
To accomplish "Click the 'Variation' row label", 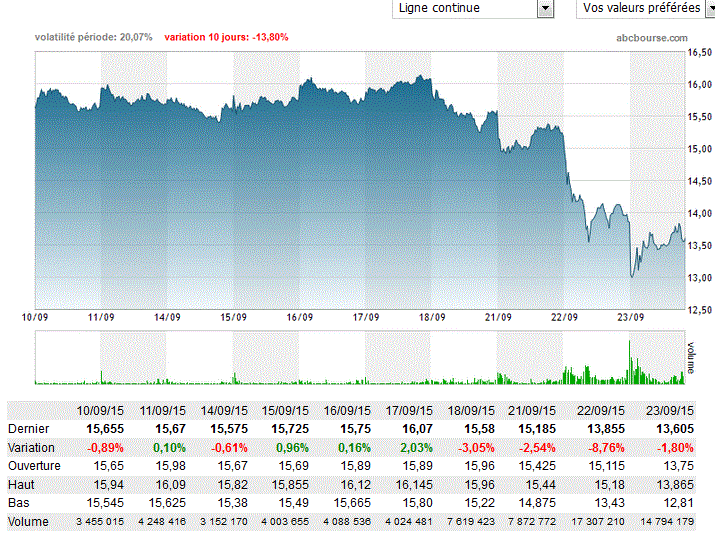I will 31,448.
